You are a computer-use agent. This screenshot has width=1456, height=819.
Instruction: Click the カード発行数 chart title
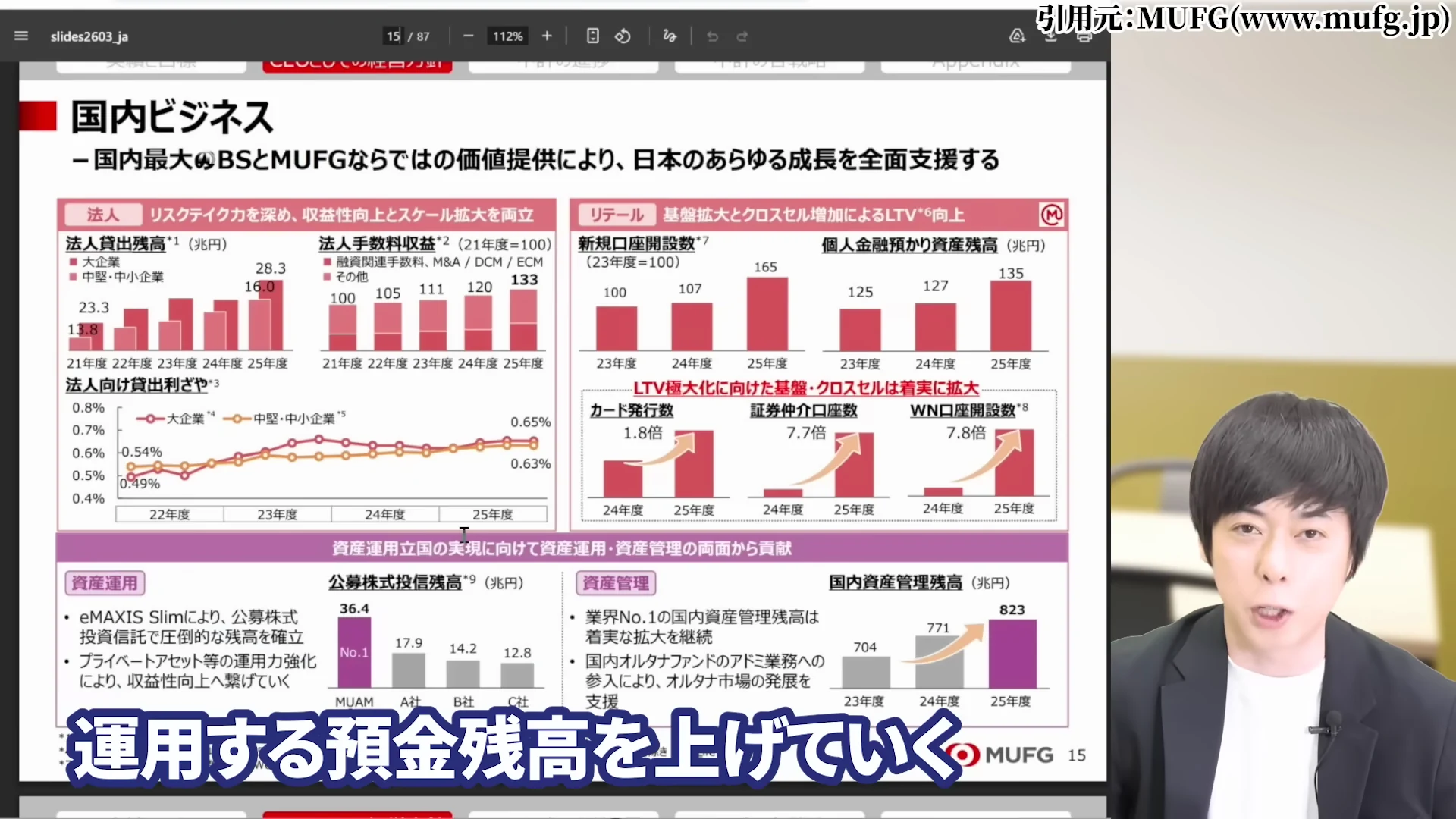632,410
